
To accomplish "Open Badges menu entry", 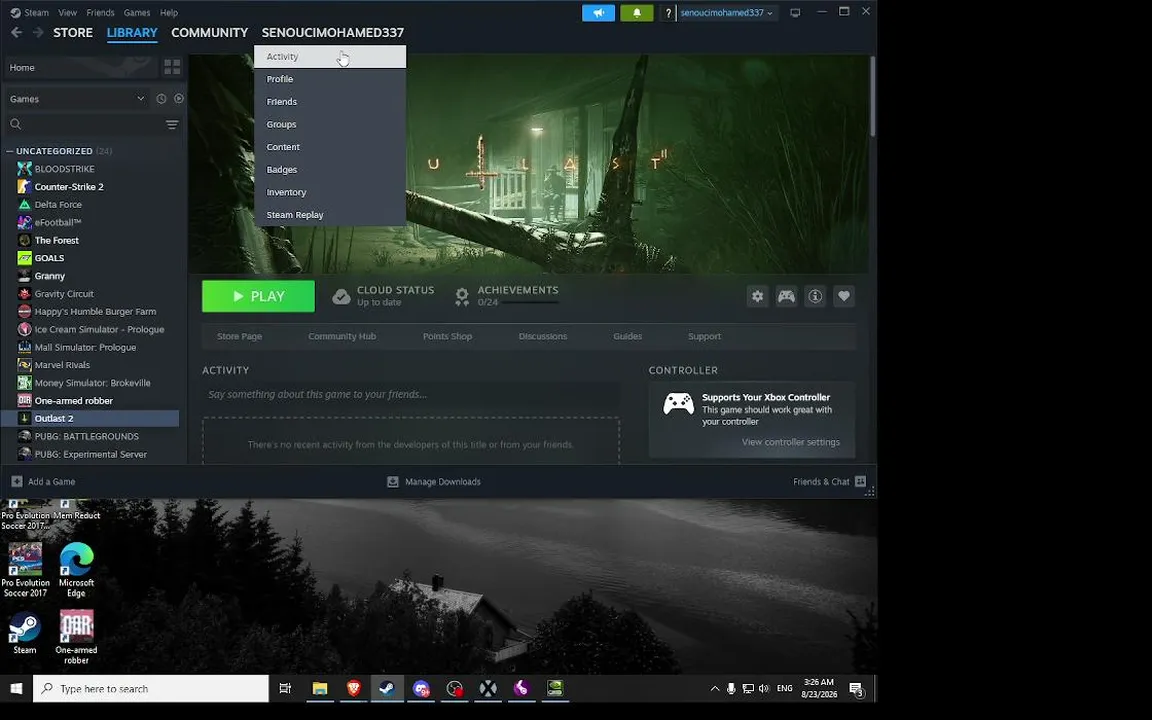I will pos(330,170).
